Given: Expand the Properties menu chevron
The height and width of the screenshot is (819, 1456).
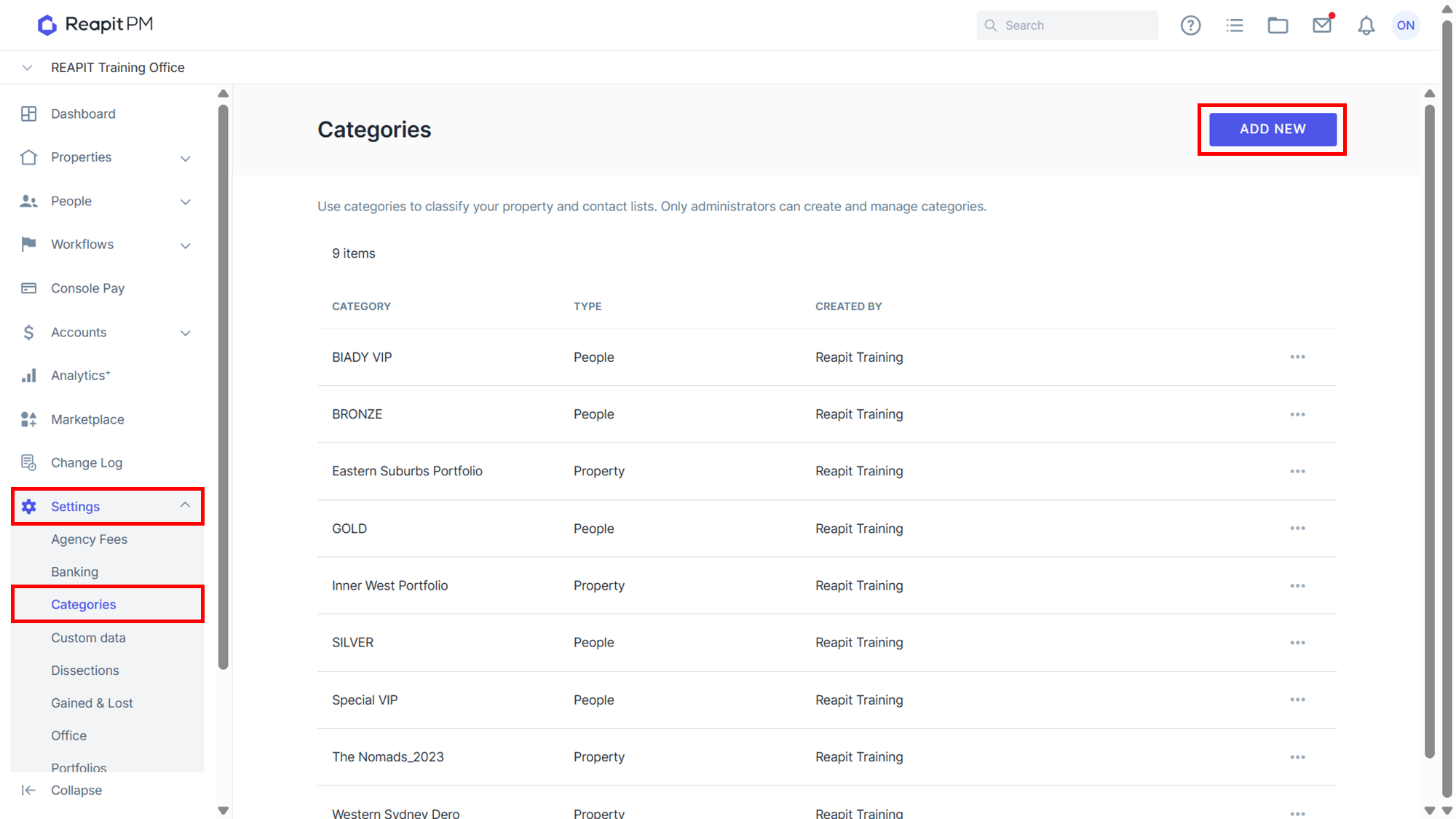Looking at the screenshot, I should 186,158.
